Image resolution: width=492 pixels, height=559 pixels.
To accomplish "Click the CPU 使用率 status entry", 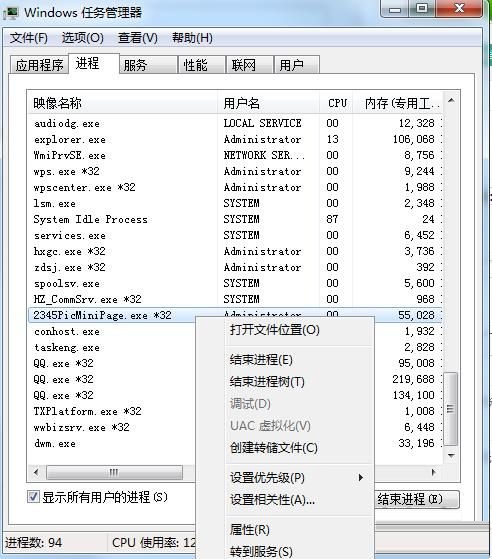I will 153,543.
